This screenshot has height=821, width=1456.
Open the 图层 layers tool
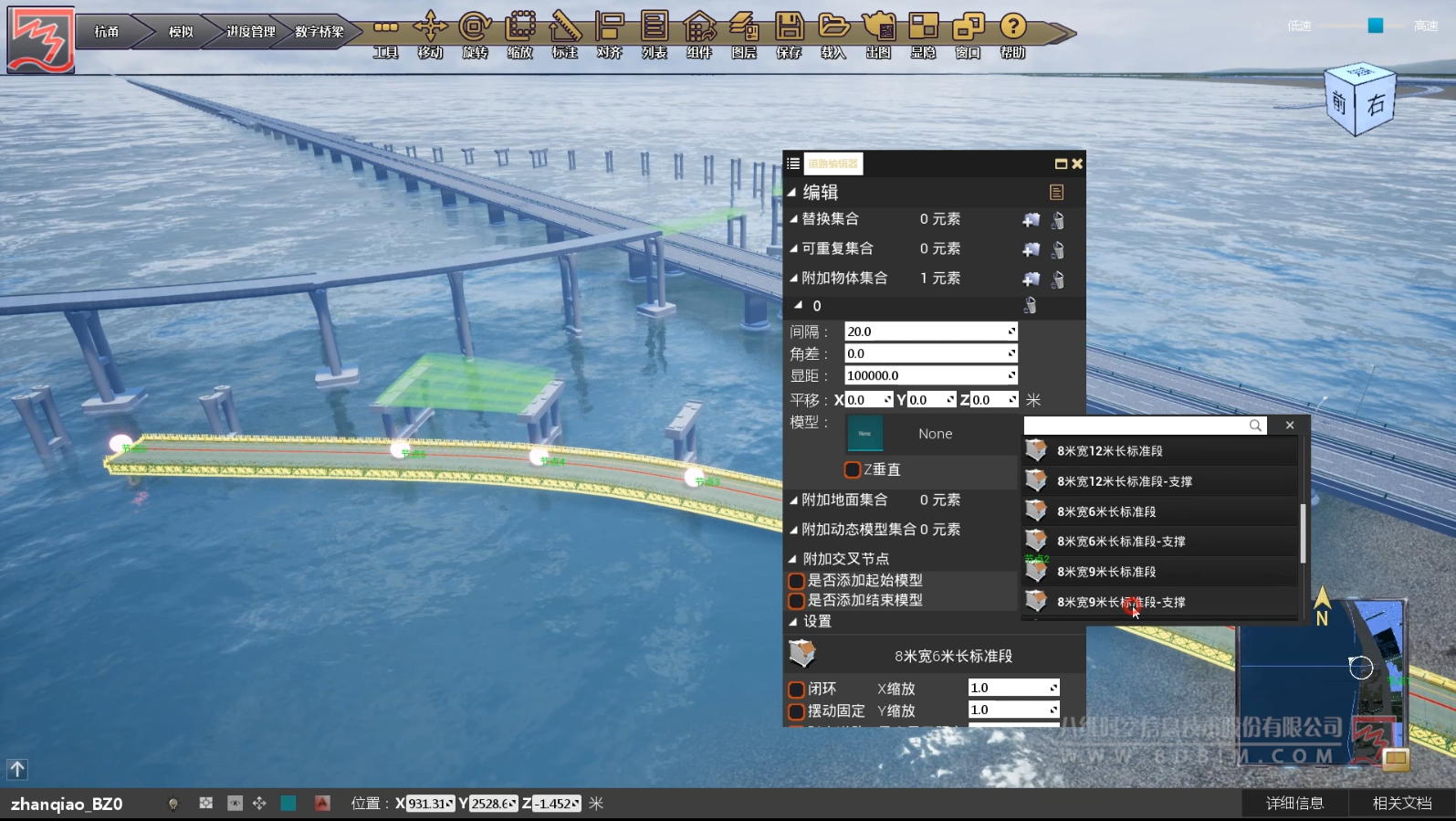coord(744,35)
